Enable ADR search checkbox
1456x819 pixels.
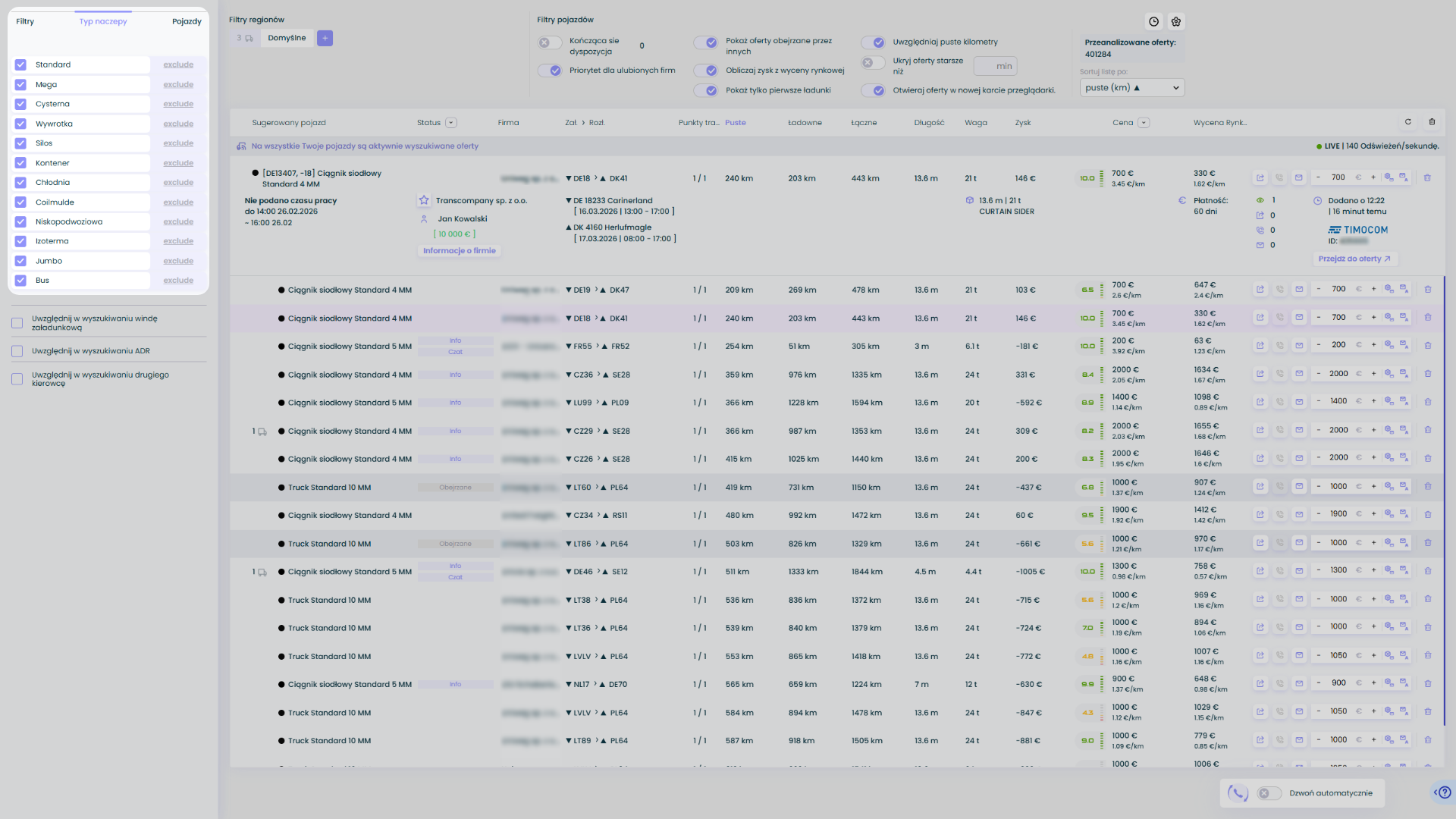[x=17, y=351]
